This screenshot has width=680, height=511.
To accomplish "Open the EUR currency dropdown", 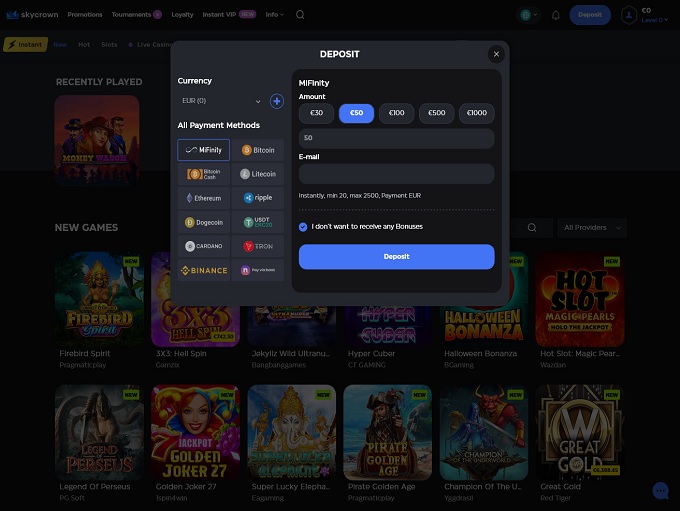I will pyautogui.click(x=221, y=101).
